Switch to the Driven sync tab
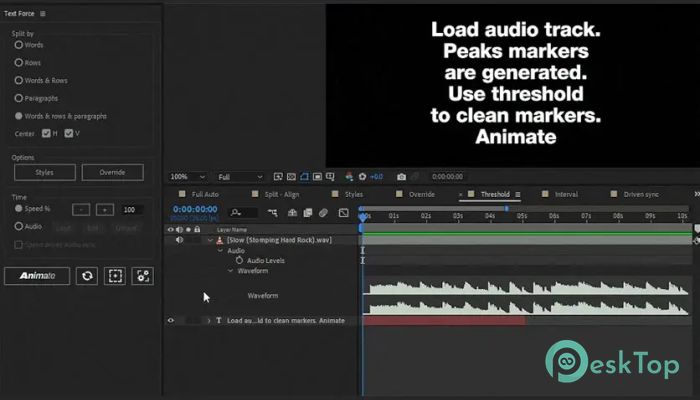This screenshot has width=700, height=400. click(641, 194)
